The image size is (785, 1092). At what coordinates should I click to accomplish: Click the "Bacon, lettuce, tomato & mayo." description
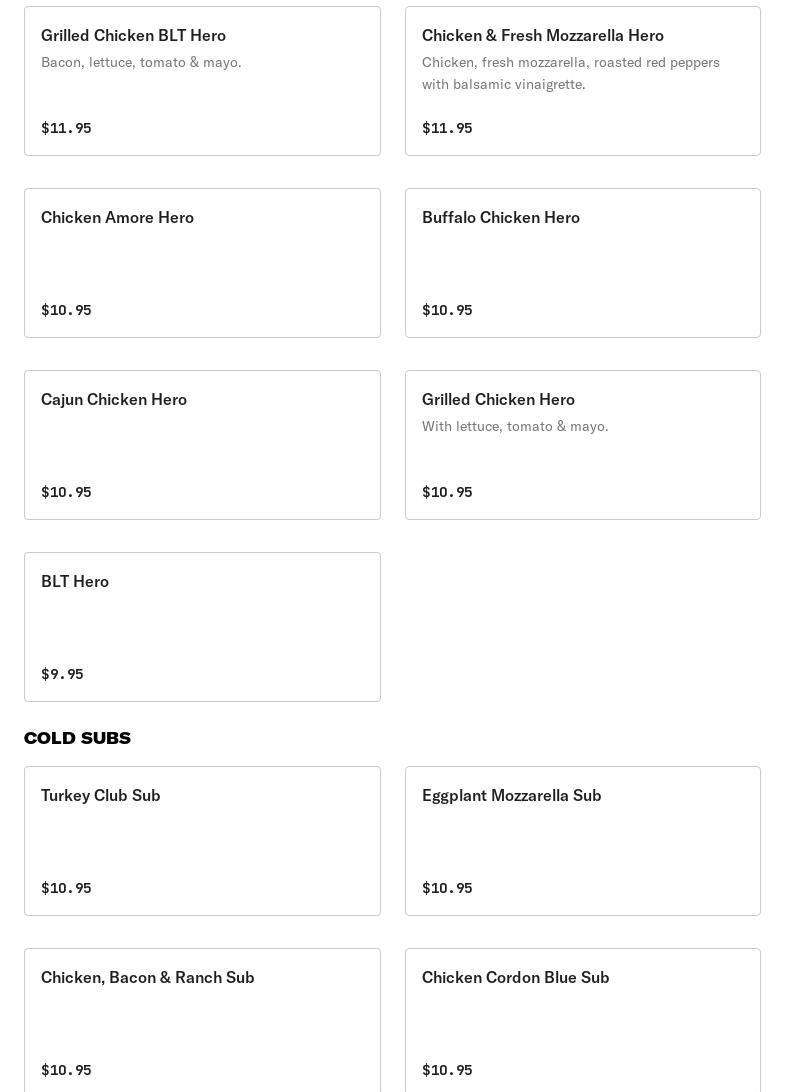(x=141, y=62)
